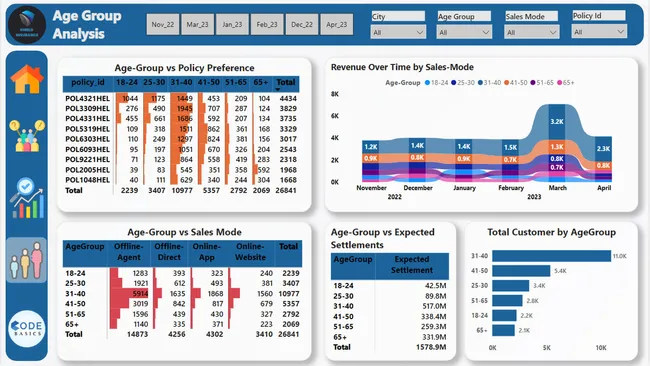Open the Policy Id dropdown

[599, 32]
